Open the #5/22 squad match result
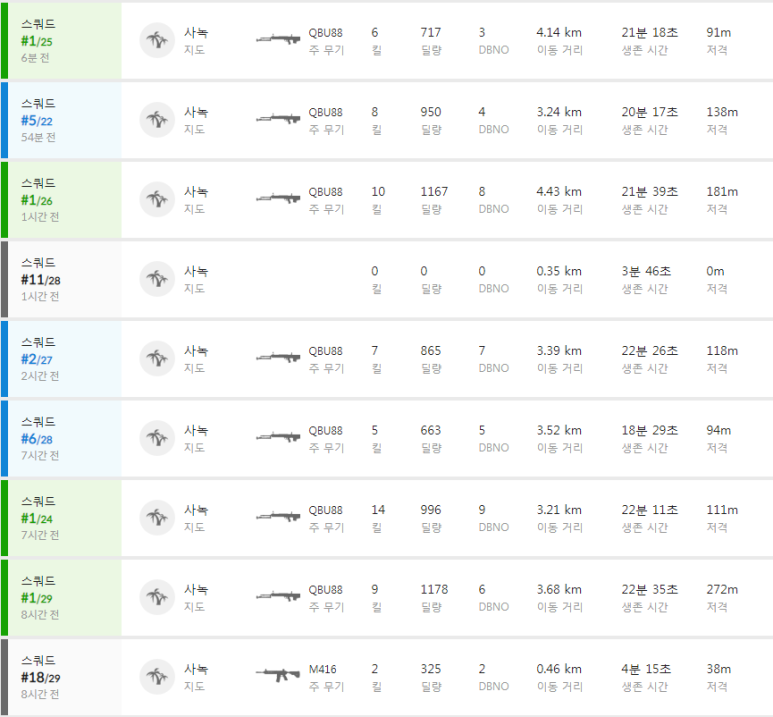 click(x=386, y=120)
